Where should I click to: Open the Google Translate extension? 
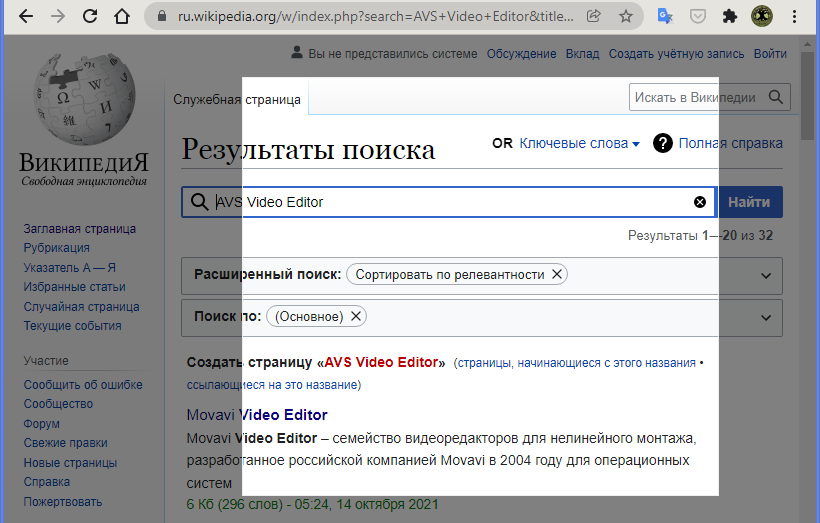(x=665, y=17)
